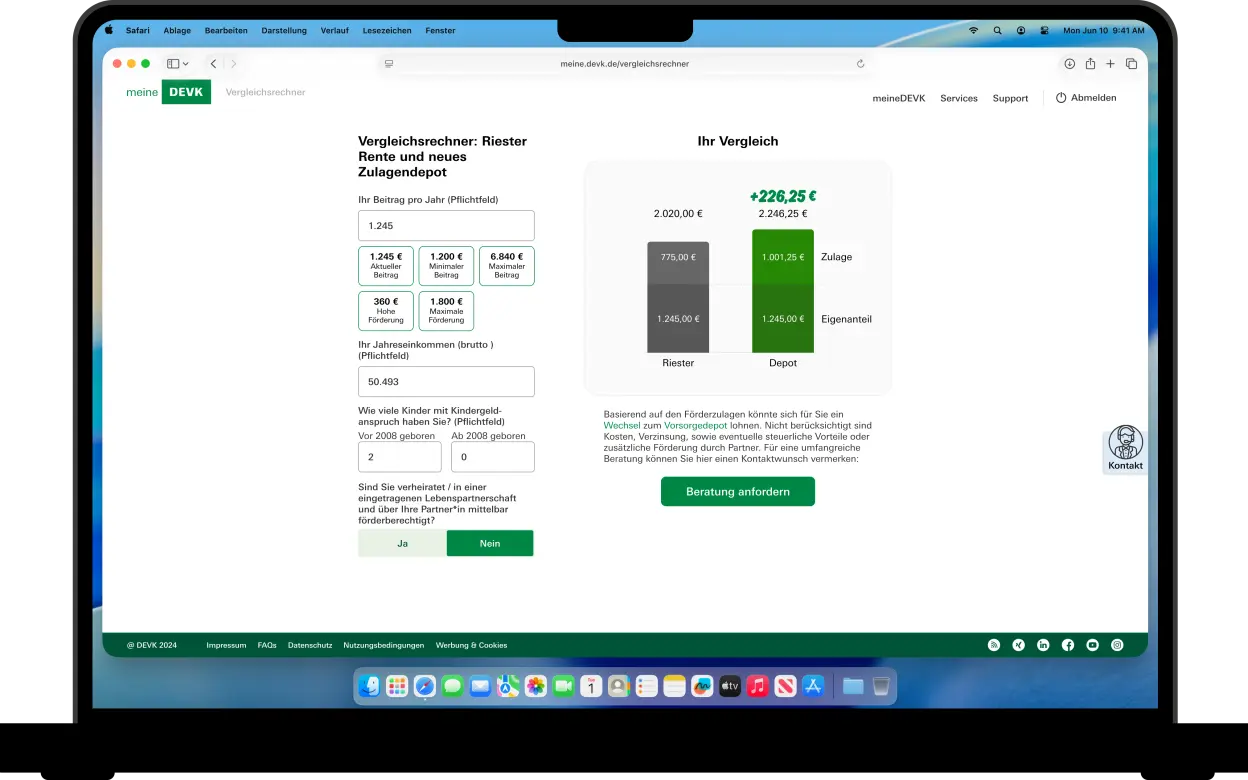Open App Store in the Dock
1248x780 pixels.
pyautogui.click(x=813, y=686)
